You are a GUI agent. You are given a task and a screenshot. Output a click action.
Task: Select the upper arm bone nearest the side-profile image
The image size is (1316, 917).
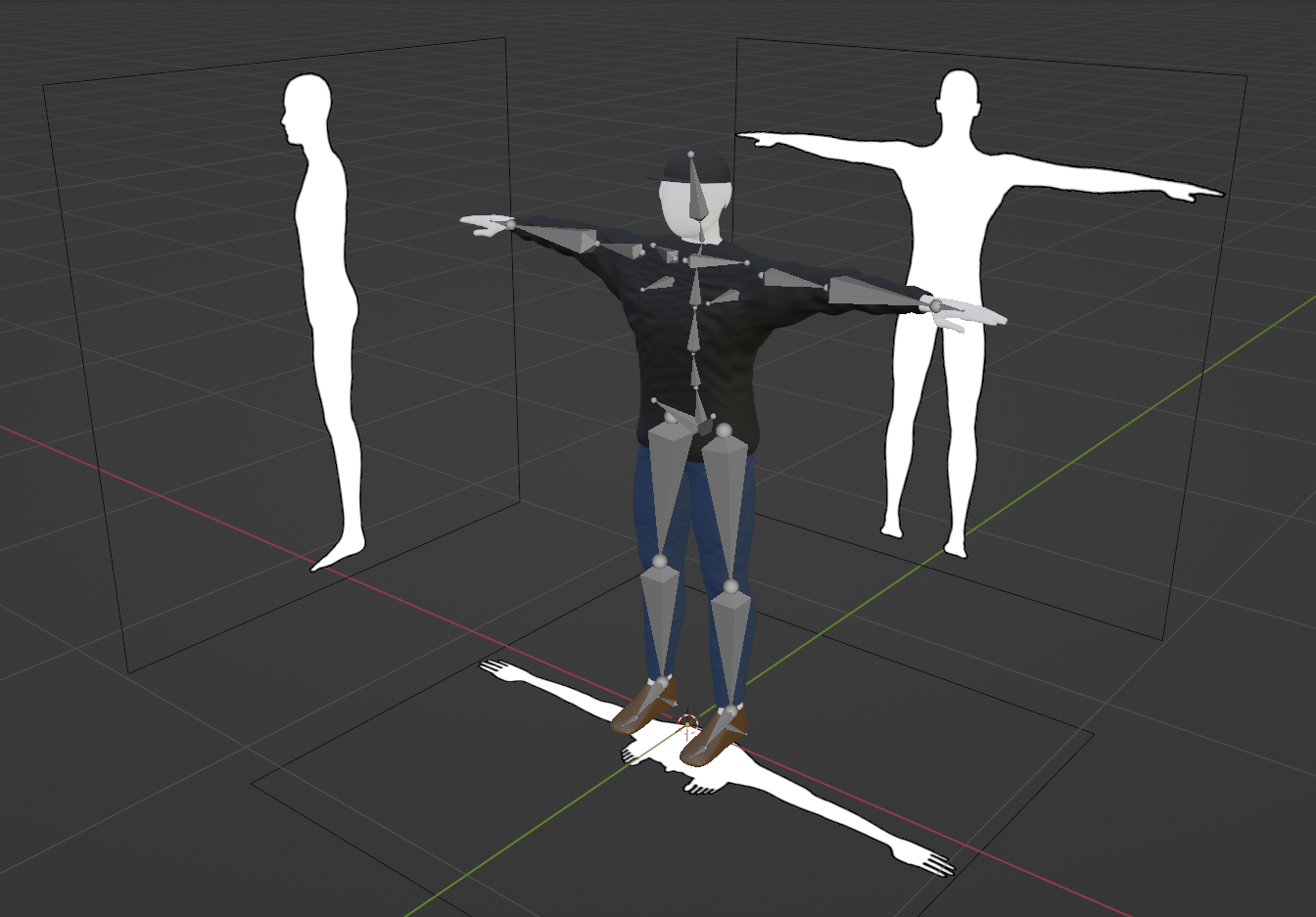(x=621, y=248)
